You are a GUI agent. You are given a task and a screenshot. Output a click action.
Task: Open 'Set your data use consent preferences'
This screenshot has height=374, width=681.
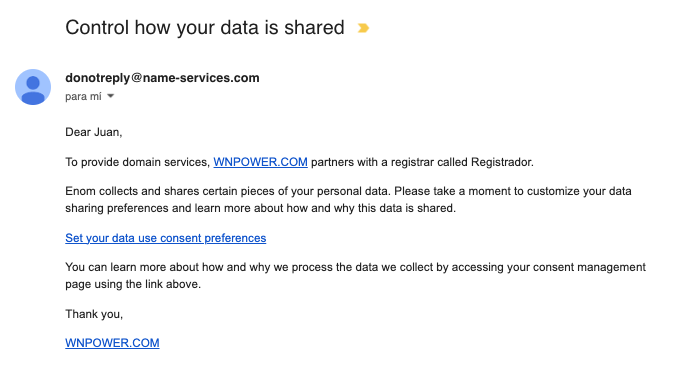click(165, 238)
